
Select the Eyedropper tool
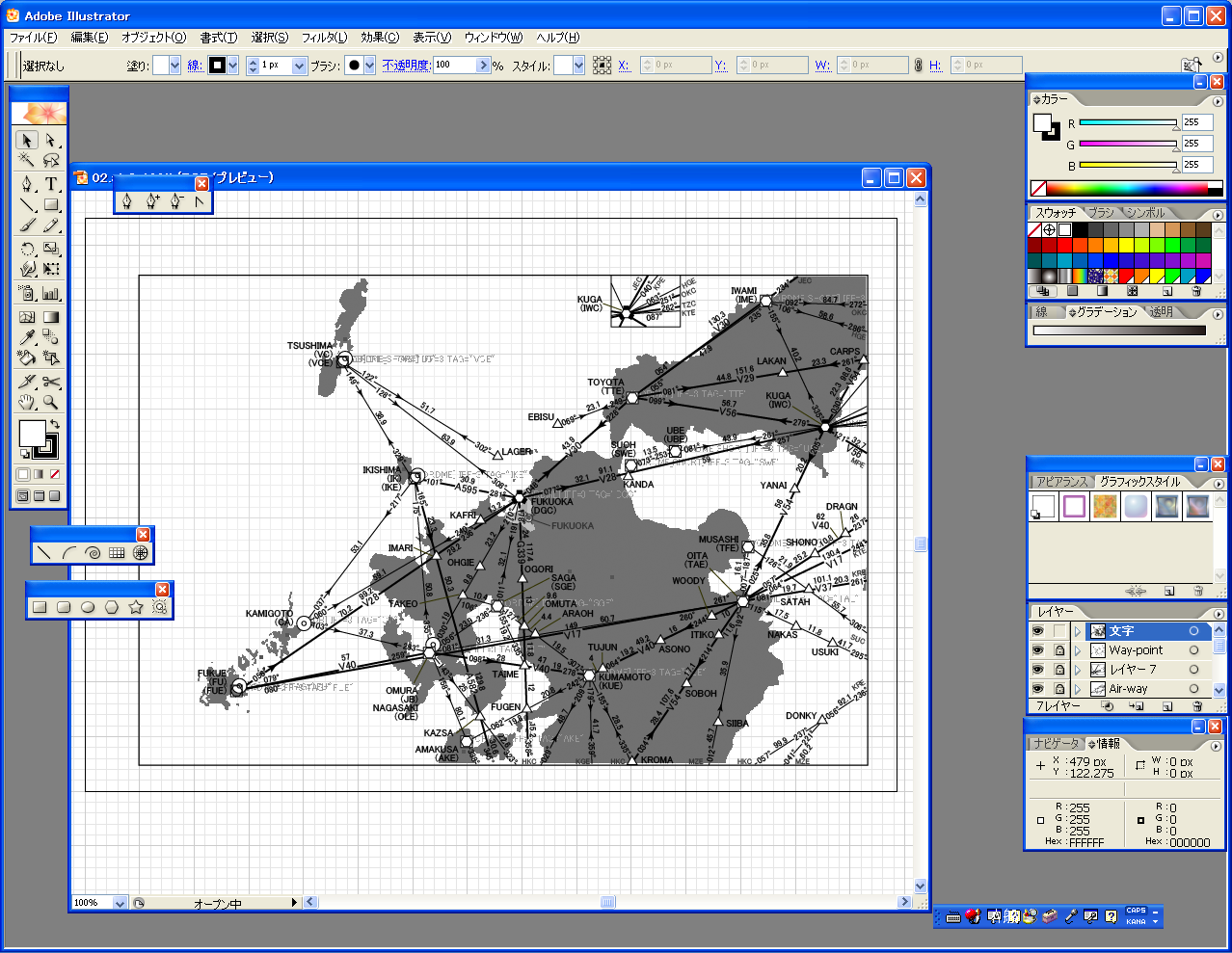[x=27, y=337]
